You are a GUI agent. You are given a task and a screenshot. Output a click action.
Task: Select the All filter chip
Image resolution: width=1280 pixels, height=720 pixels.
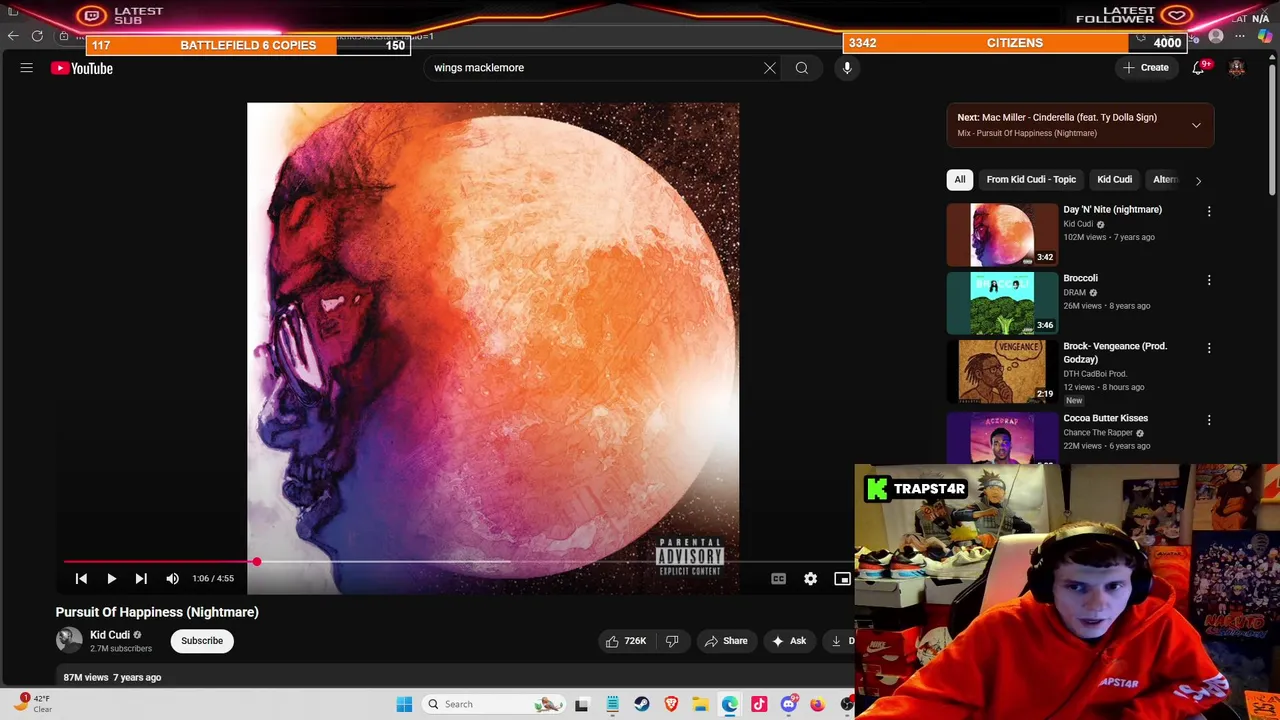click(x=959, y=179)
